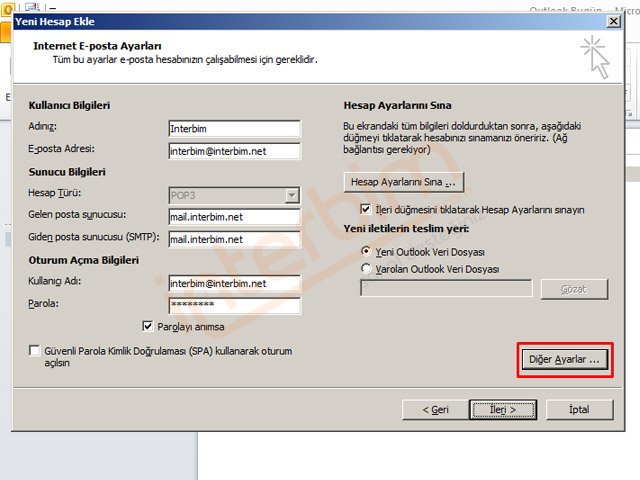Click the Gözat browse button

[574, 289]
